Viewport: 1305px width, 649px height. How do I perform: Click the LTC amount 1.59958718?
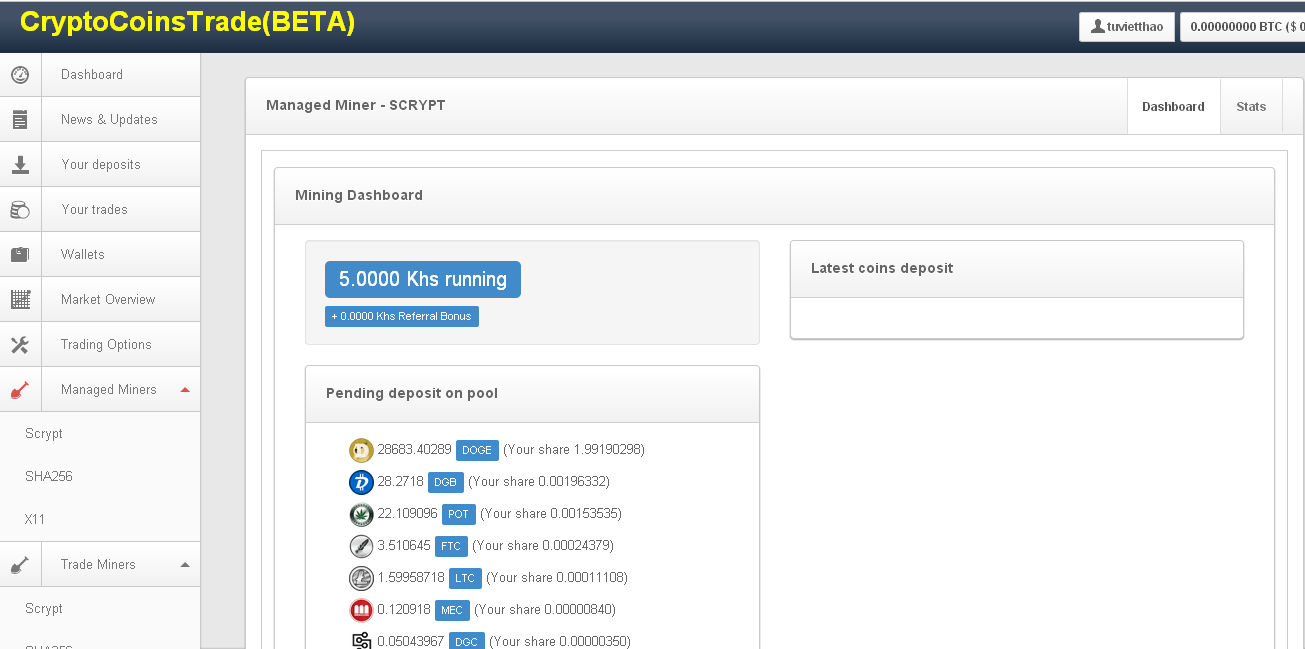pos(411,577)
